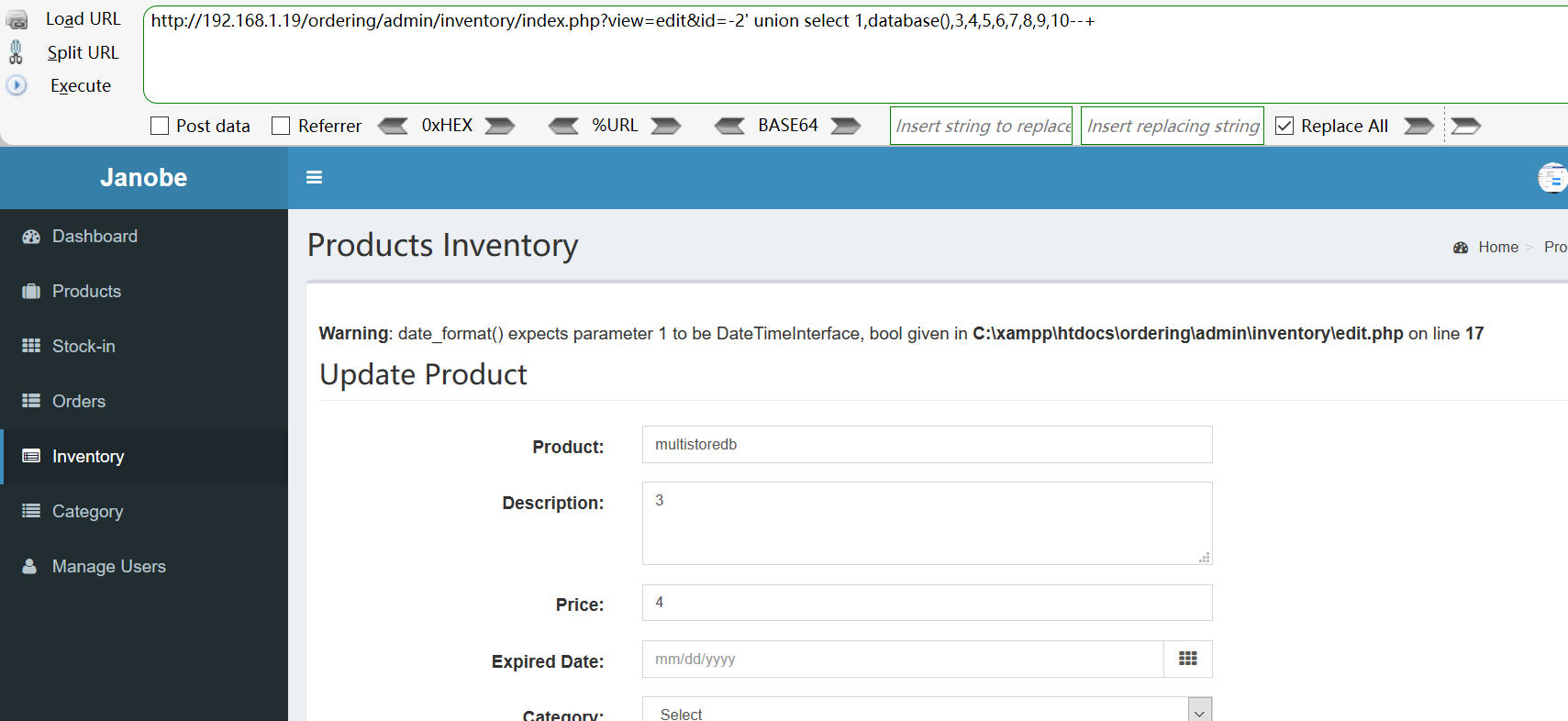Open Category in the sidebar
The height and width of the screenshot is (721, 1568).
[x=144, y=512]
